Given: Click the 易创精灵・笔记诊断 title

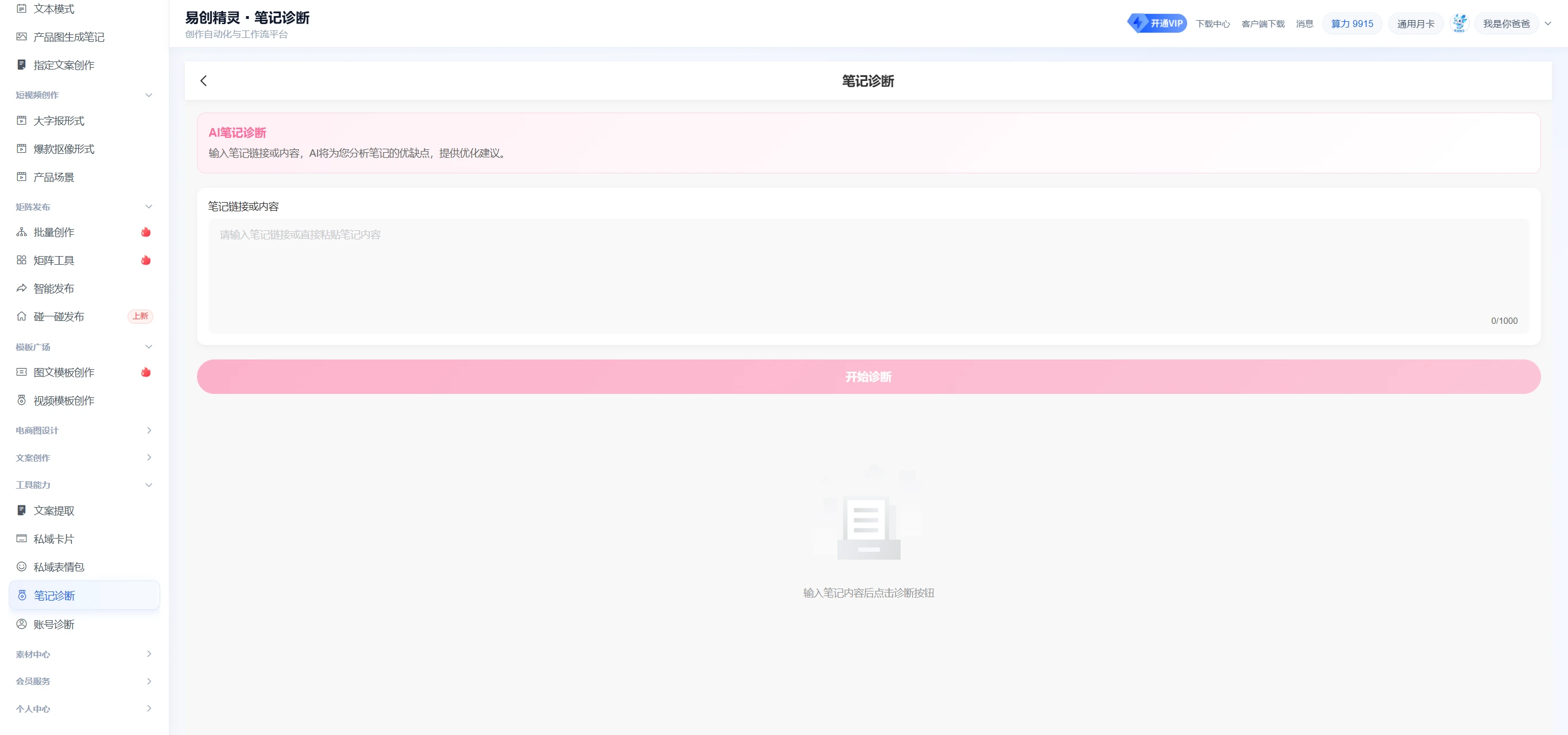Looking at the screenshot, I should [x=247, y=18].
